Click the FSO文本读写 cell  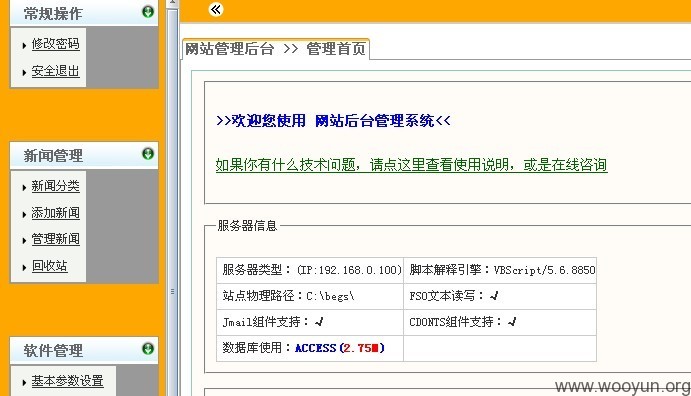pos(500,296)
